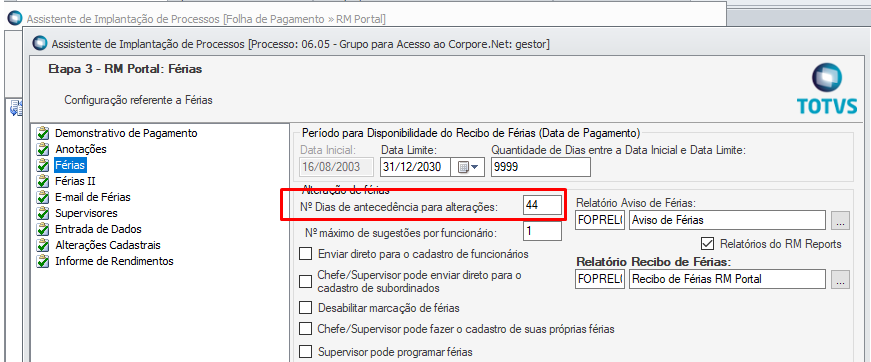Browse for Relatório Aviso de Férias
871x362 pixels.
coord(840,220)
